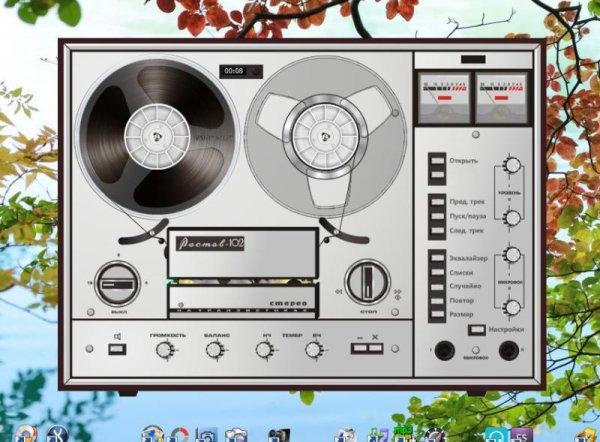
Task: Show the playlists via Списки button
Action: coord(437,272)
